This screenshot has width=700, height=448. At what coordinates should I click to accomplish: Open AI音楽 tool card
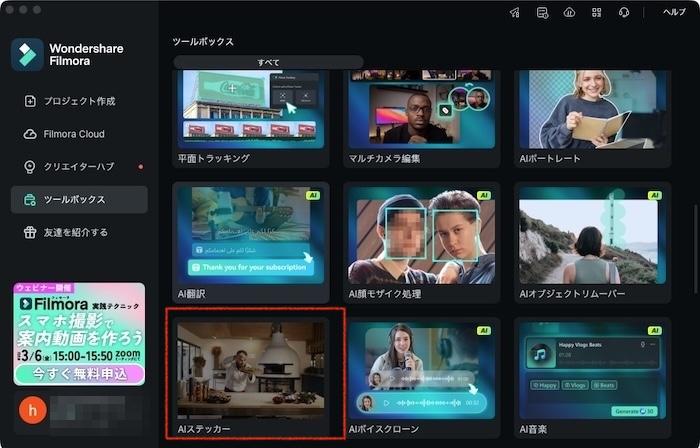(592, 377)
